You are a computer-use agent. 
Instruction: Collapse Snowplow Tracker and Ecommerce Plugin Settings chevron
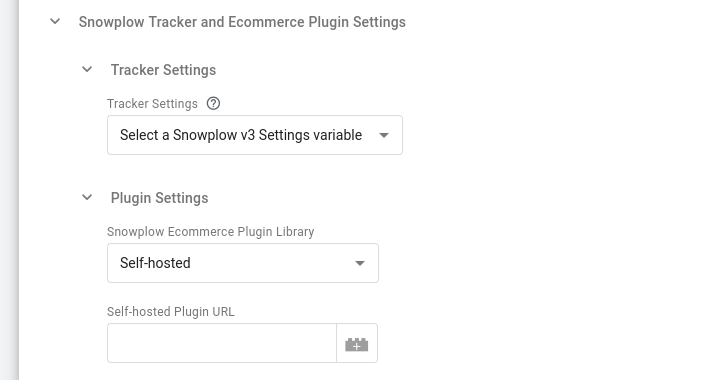pos(55,21)
